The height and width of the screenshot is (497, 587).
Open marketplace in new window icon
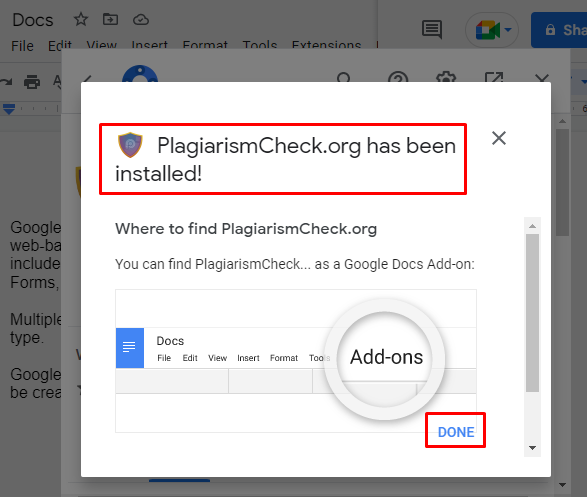coord(494,77)
